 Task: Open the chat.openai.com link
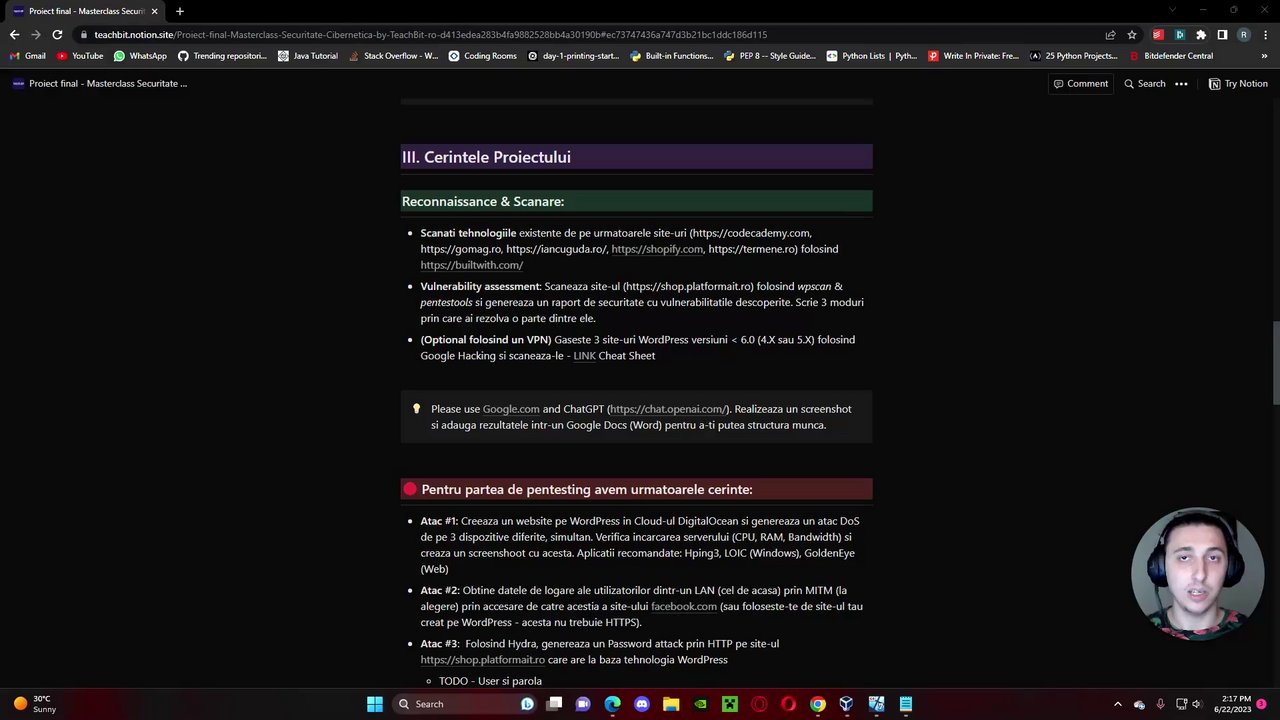pyautogui.click(x=667, y=409)
